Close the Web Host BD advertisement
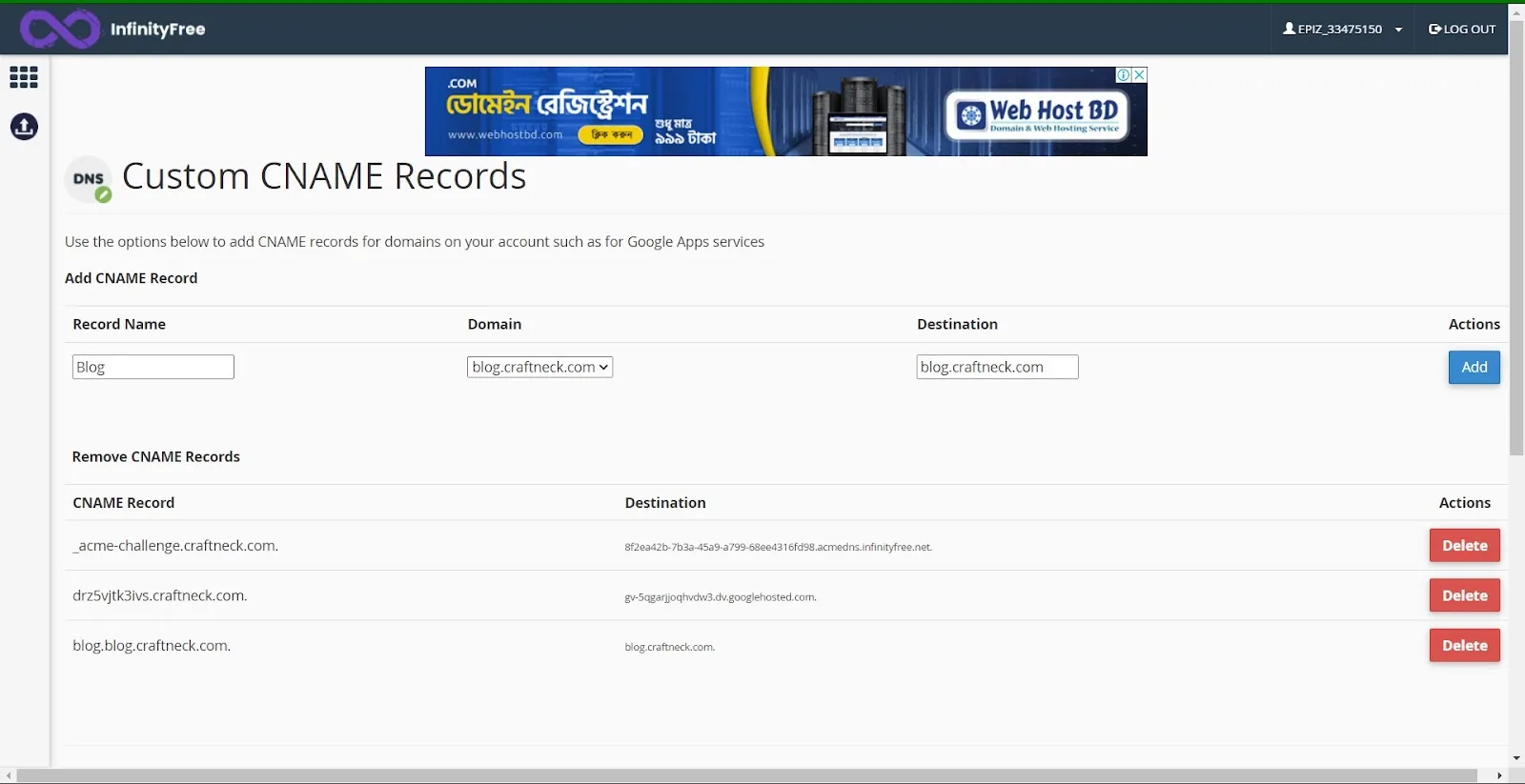This screenshot has height=784, width=1525. pyautogui.click(x=1139, y=74)
